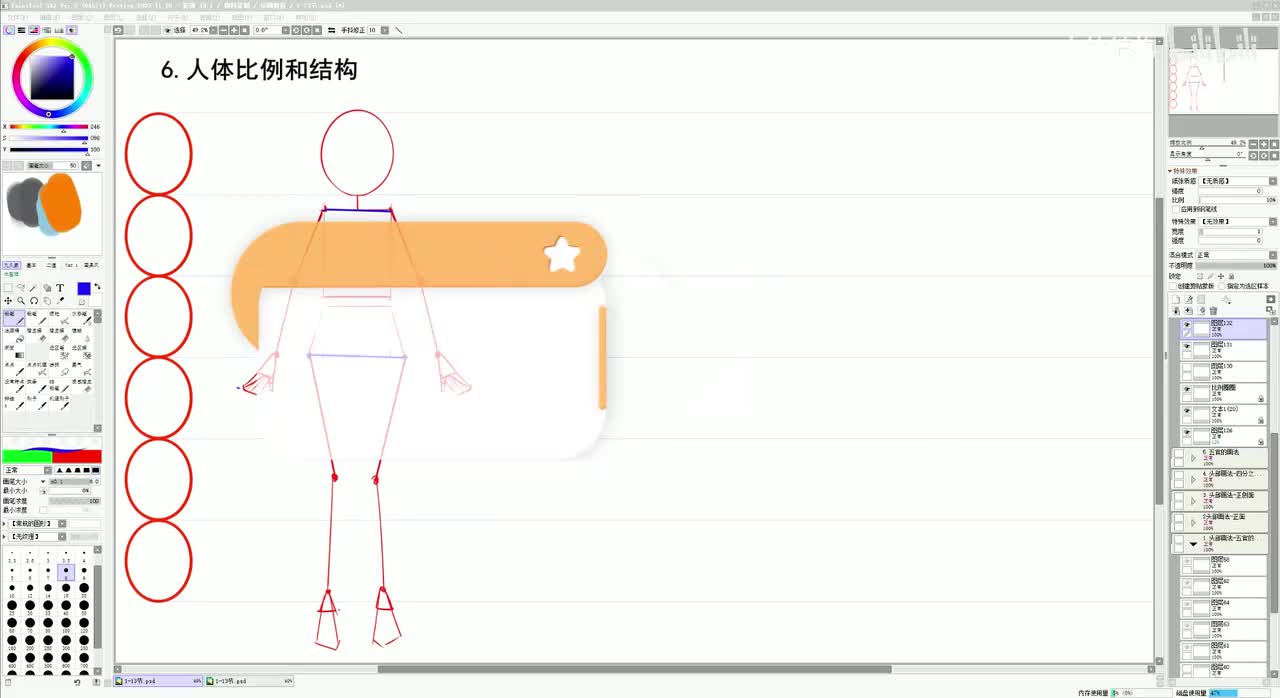Toggle visibility of layer 图层131
1280x698 pixels.
pos(1187,345)
